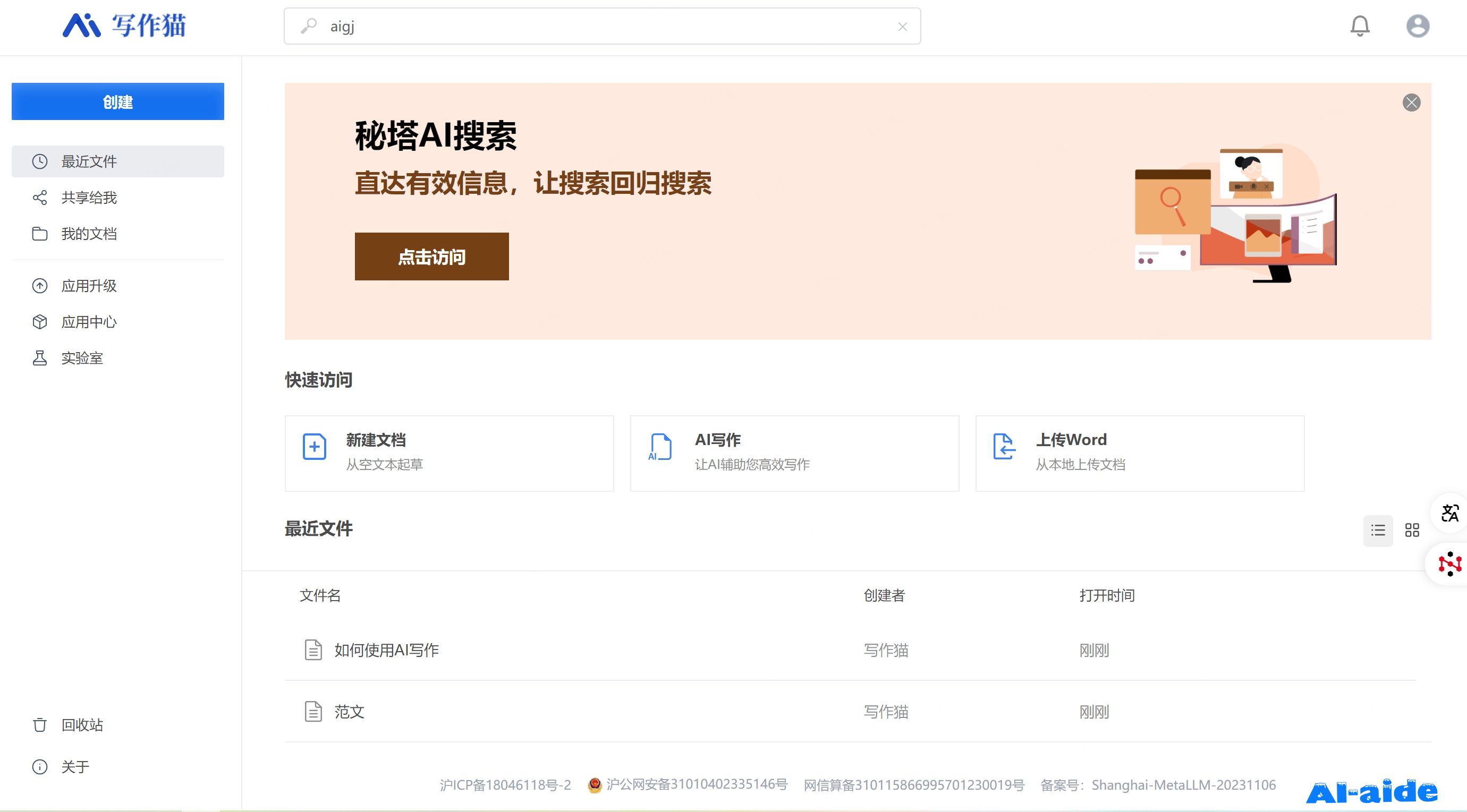1467x812 pixels.
Task: Click 新建文档 card
Action: 450,454
